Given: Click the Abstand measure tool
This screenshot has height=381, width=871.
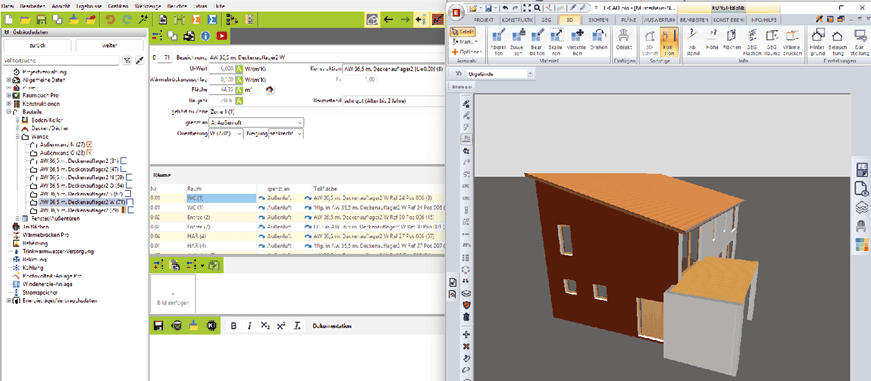Looking at the screenshot, I should click(x=694, y=43).
